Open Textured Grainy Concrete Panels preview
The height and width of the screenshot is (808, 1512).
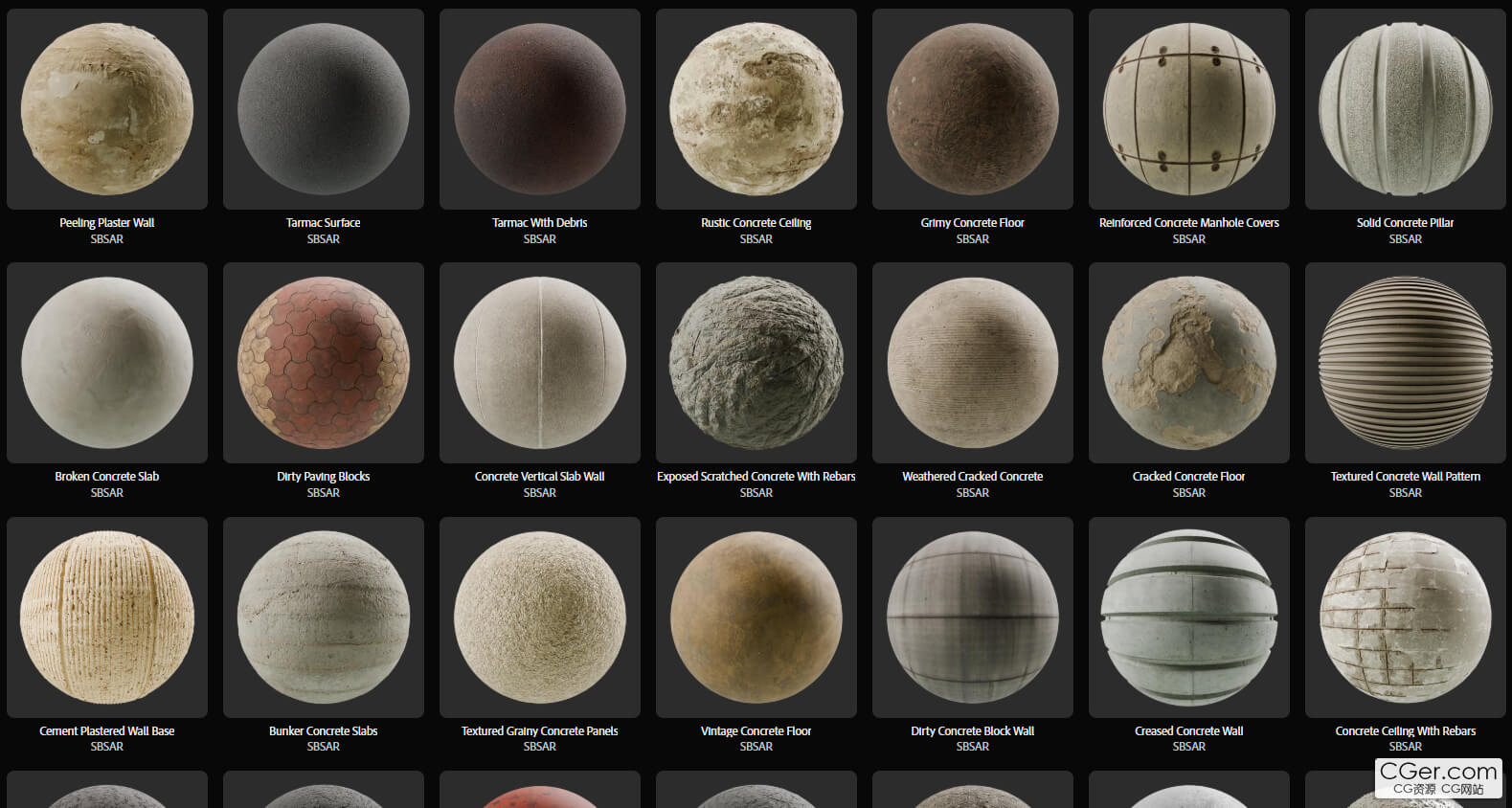click(x=540, y=617)
